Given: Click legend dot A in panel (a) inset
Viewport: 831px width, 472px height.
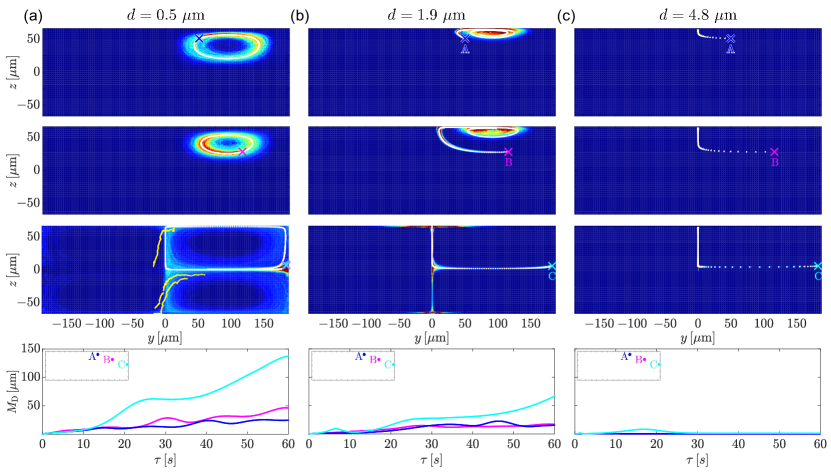Looking at the screenshot, I should pos(98,354).
